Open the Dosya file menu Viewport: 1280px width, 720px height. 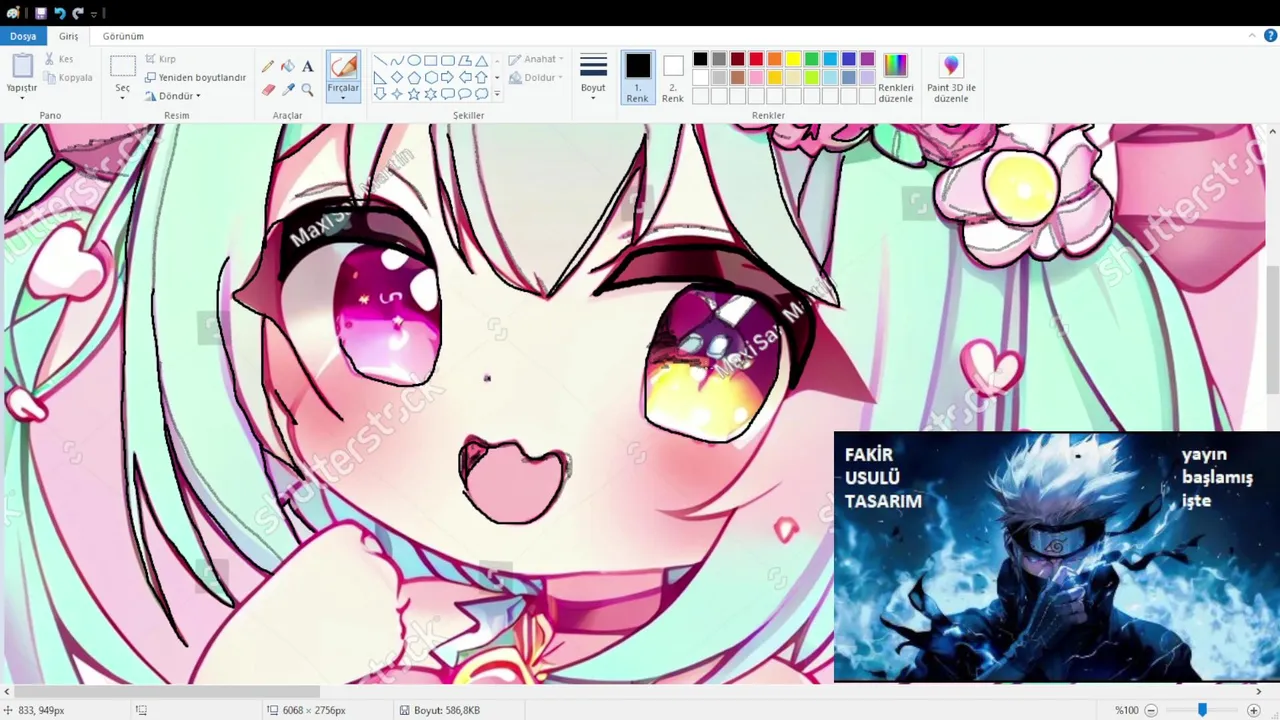coord(23,36)
